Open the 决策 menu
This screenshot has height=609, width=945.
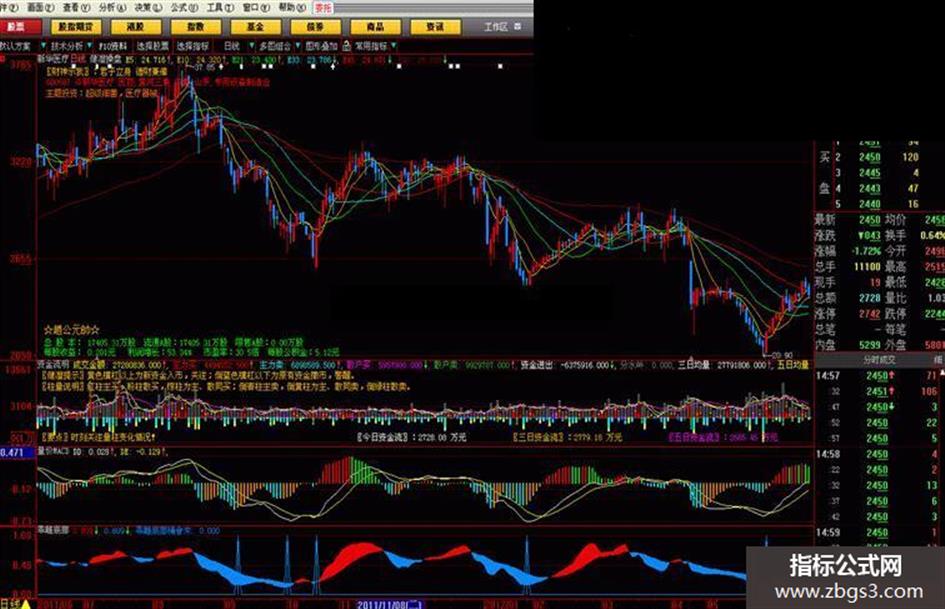tap(148, 7)
